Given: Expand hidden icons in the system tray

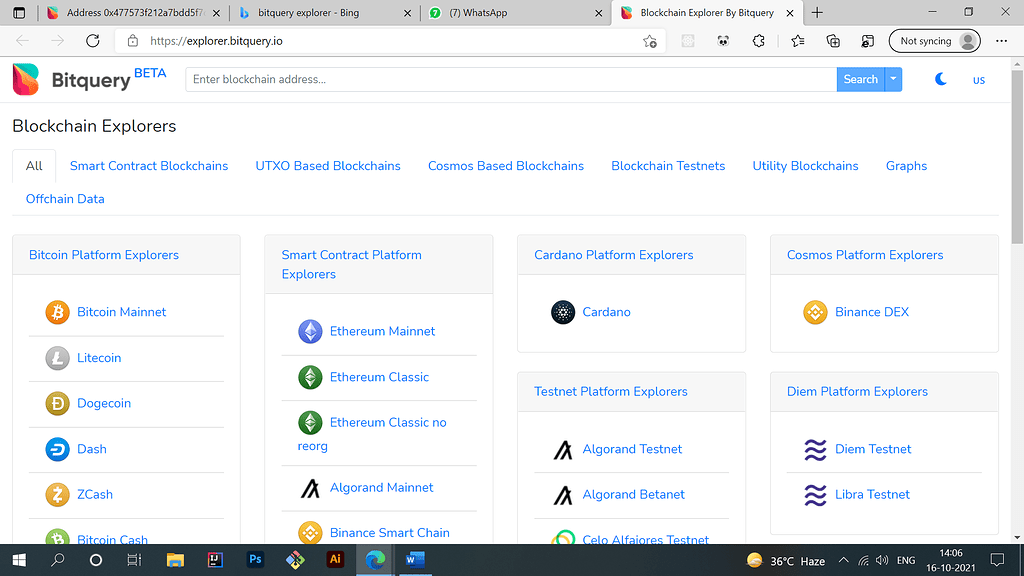Looking at the screenshot, I should 843,560.
